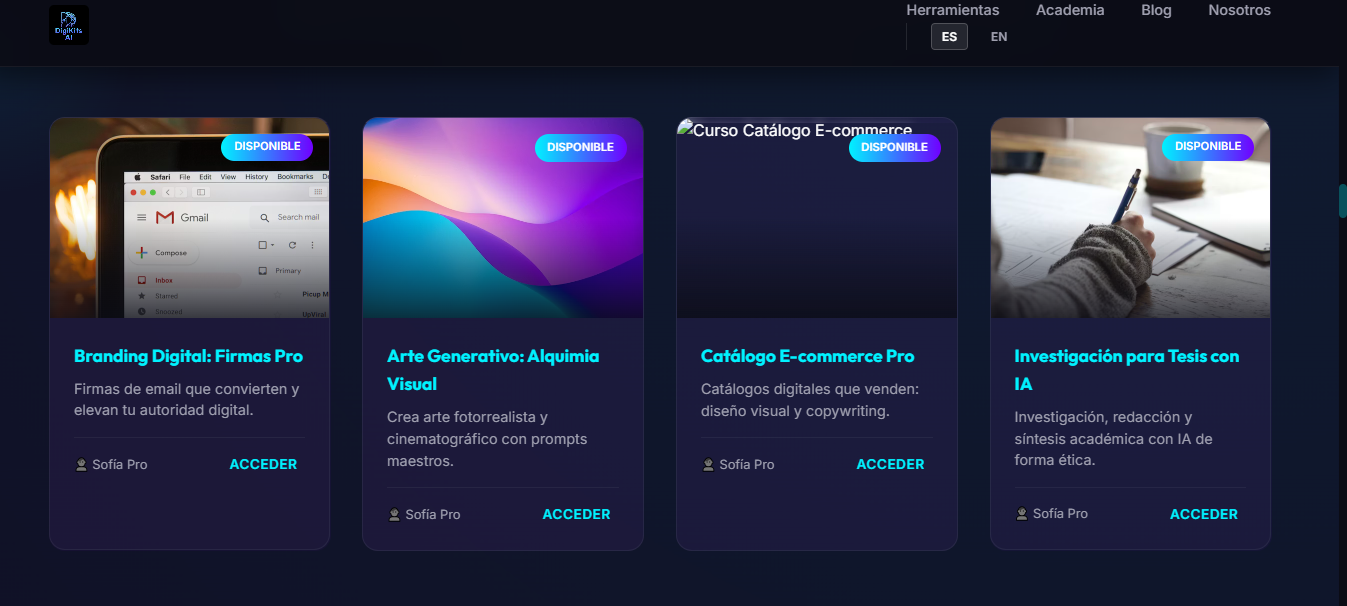Open the Academia menu

point(1070,10)
